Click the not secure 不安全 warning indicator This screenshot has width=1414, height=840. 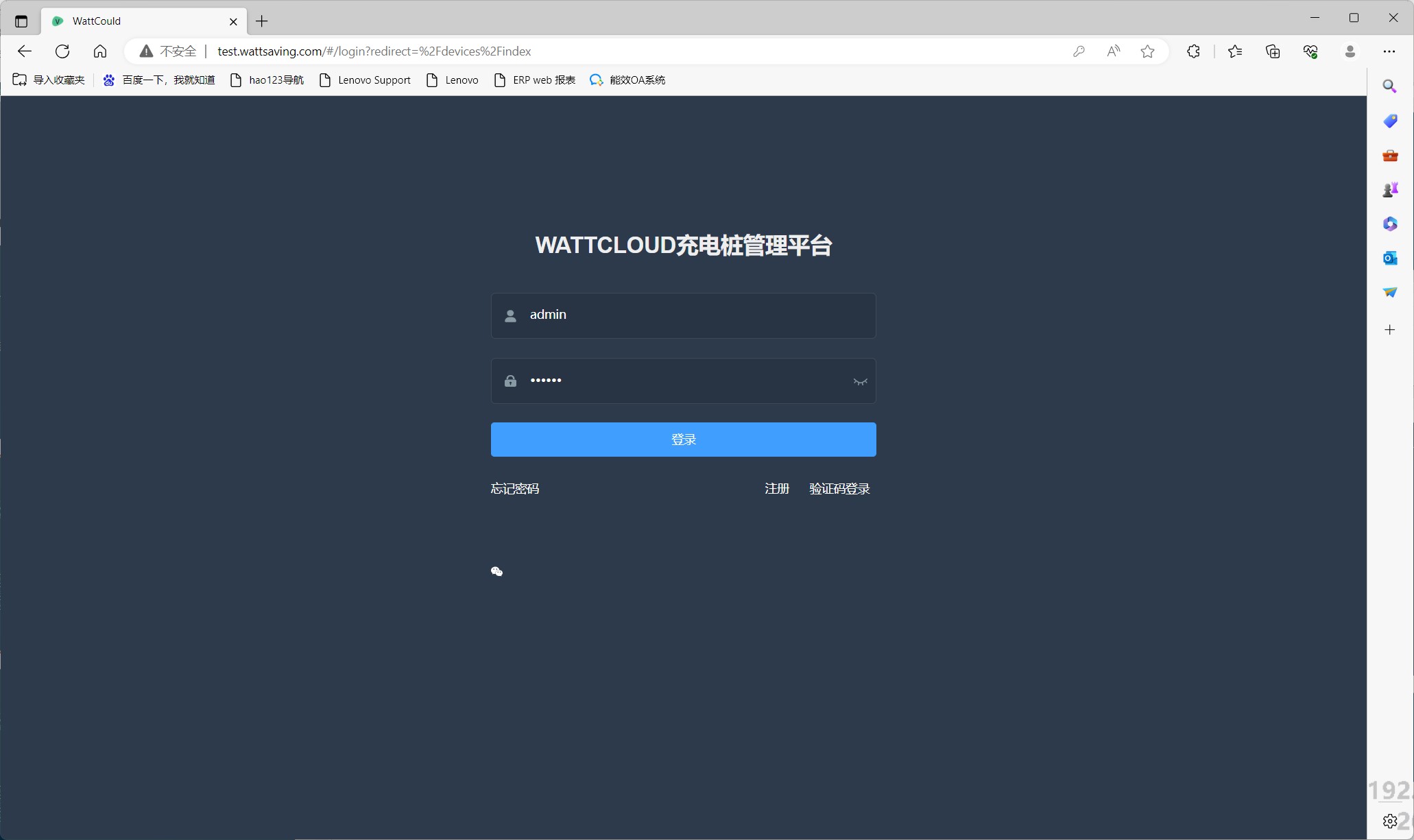[168, 51]
